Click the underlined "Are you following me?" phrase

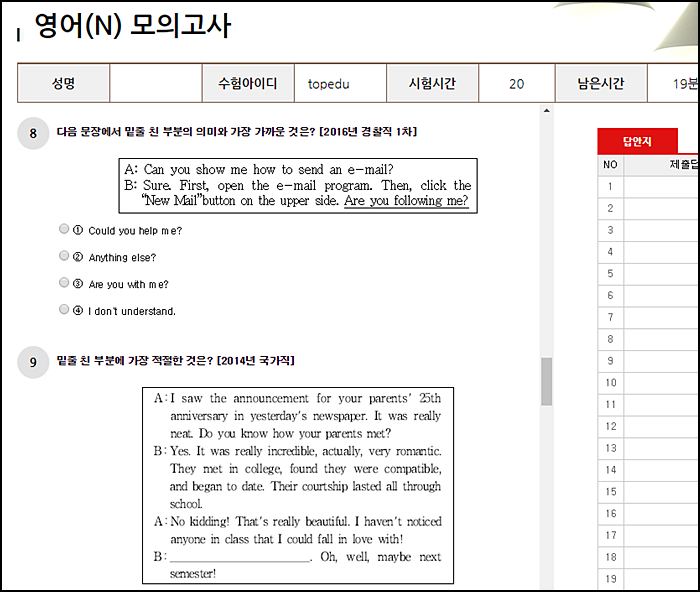click(406, 201)
